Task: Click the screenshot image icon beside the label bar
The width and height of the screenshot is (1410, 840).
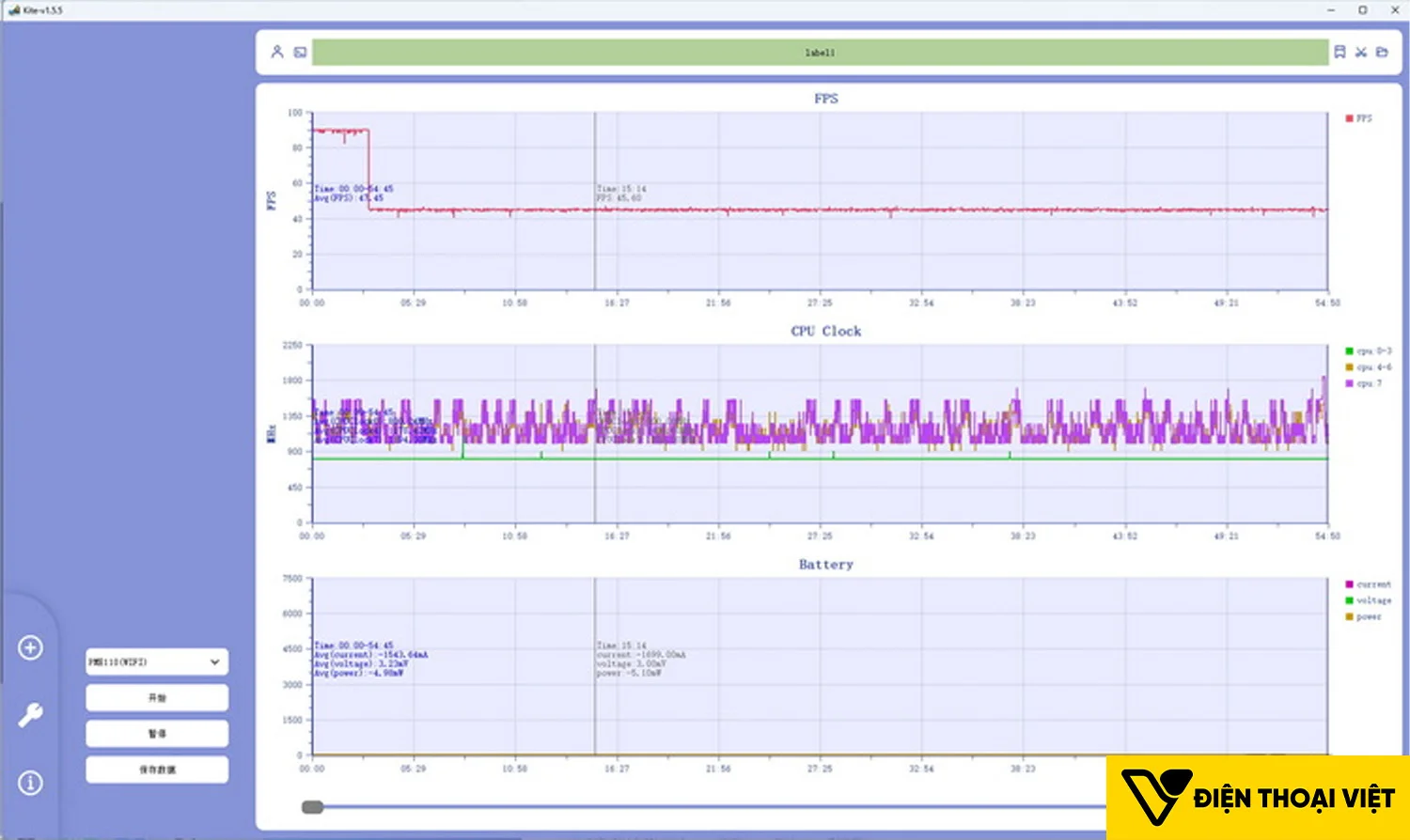Action: [x=300, y=53]
